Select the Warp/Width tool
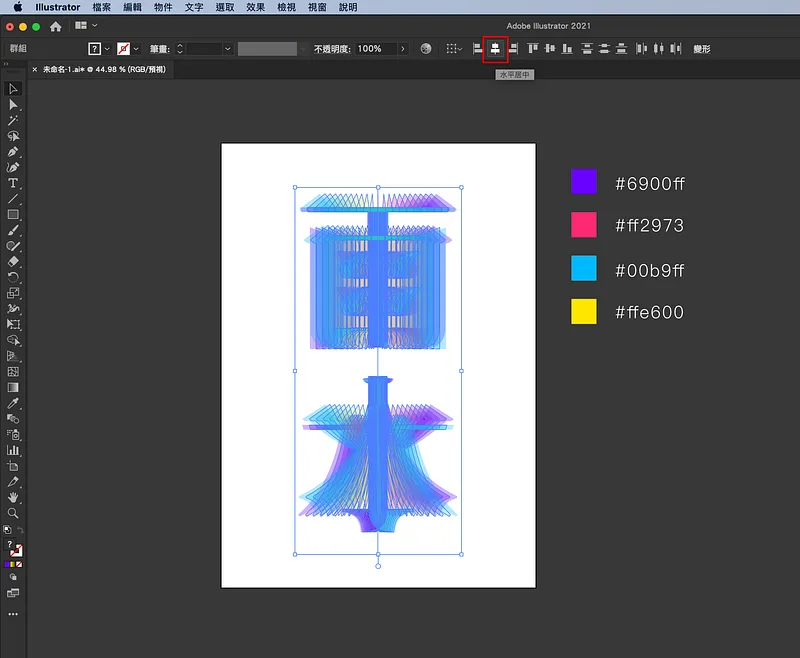800x658 pixels. click(13, 309)
